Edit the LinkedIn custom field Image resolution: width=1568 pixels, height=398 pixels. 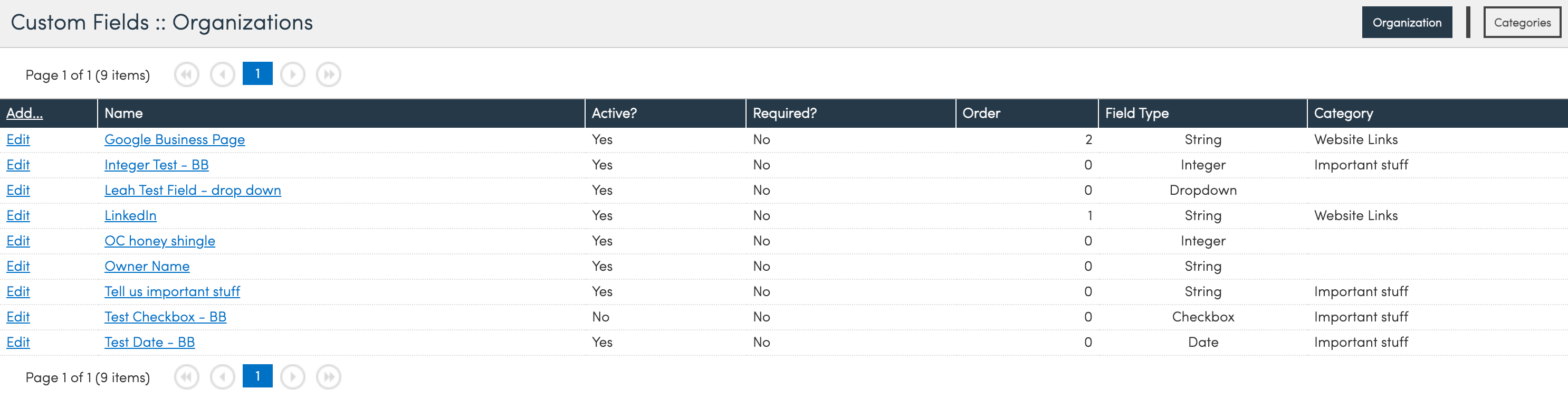[x=18, y=215]
